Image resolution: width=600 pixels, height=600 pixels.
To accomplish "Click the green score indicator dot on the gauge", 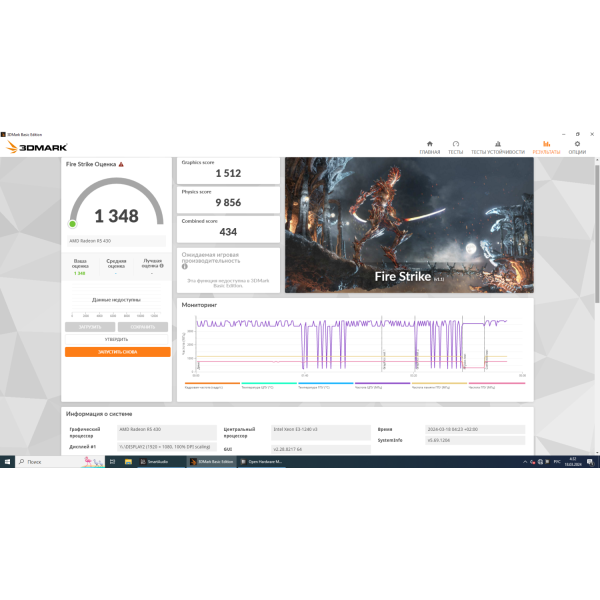I will tap(72, 224).
